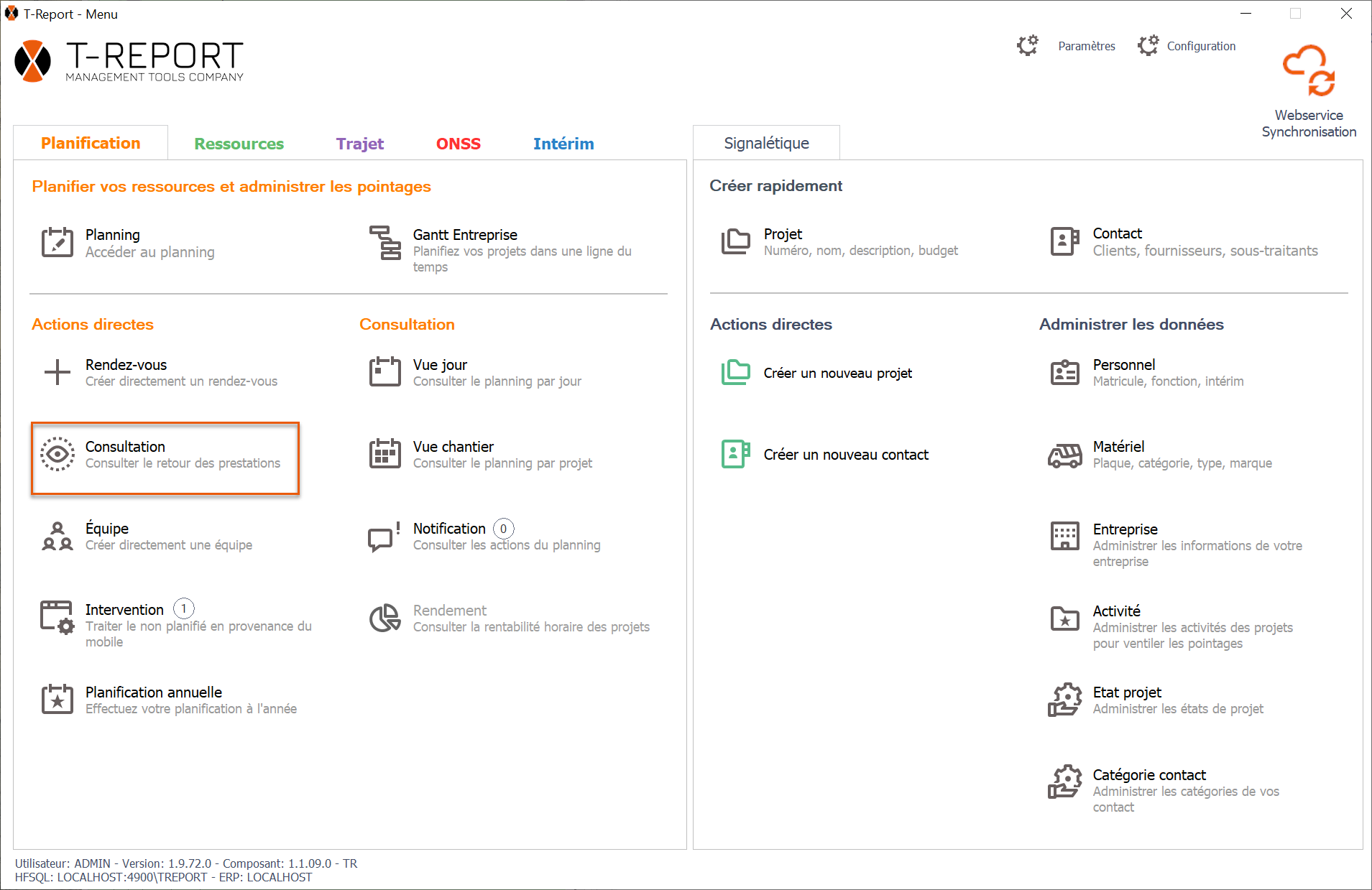
Task: Click the Rendement pie chart icon
Action: (385, 618)
